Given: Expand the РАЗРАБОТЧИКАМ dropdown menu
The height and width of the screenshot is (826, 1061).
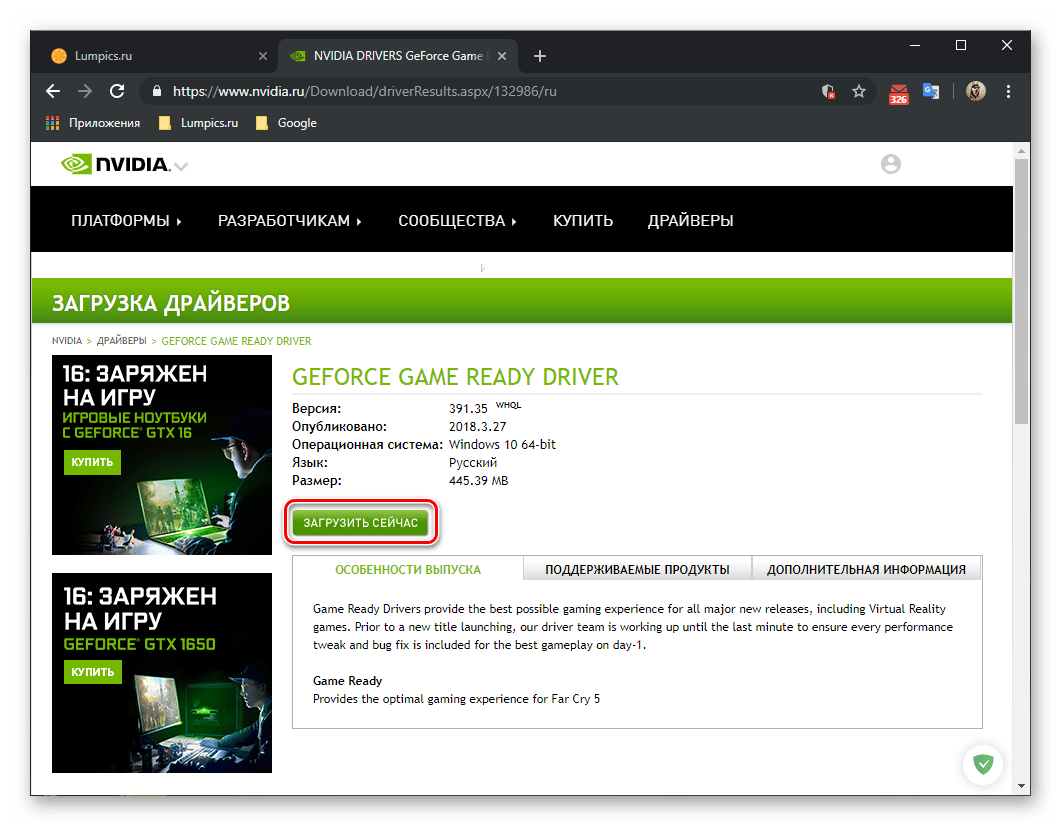Looking at the screenshot, I should click(289, 220).
